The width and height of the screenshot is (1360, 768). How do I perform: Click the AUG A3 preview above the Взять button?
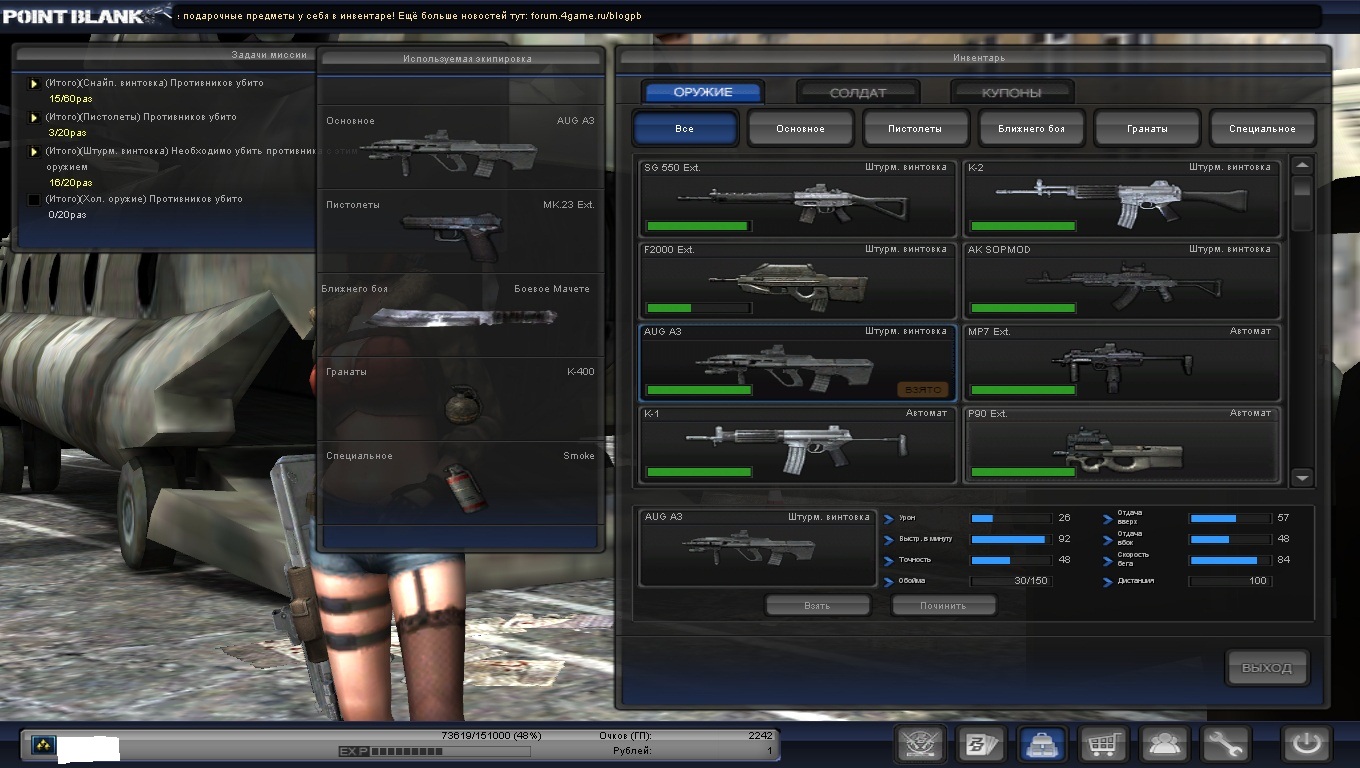pos(757,547)
